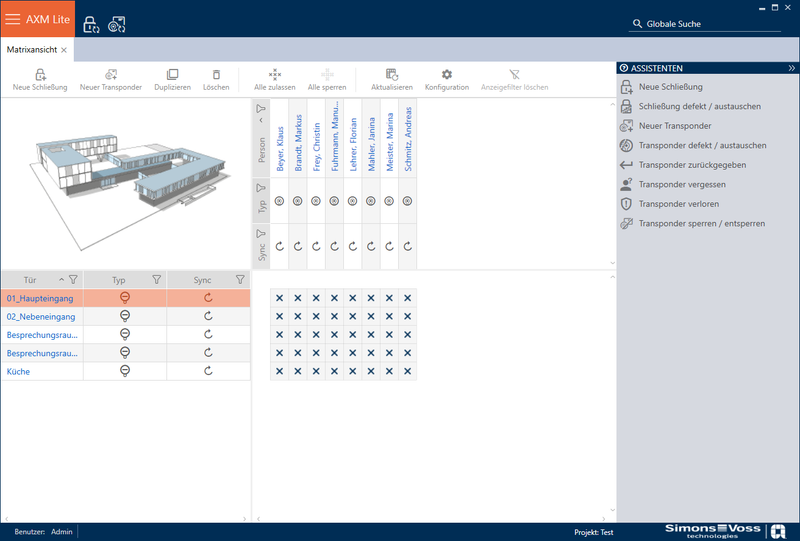Image resolution: width=800 pixels, height=541 pixels.
Task: Toggle access for Meister, Marina at 01_Haupteingang
Action: click(x=389, y=298)
